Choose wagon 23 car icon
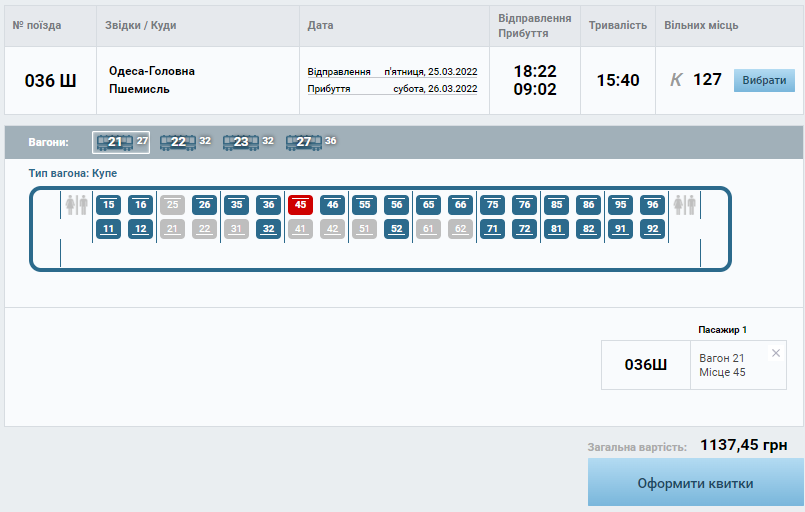 [x=241, y=142]
